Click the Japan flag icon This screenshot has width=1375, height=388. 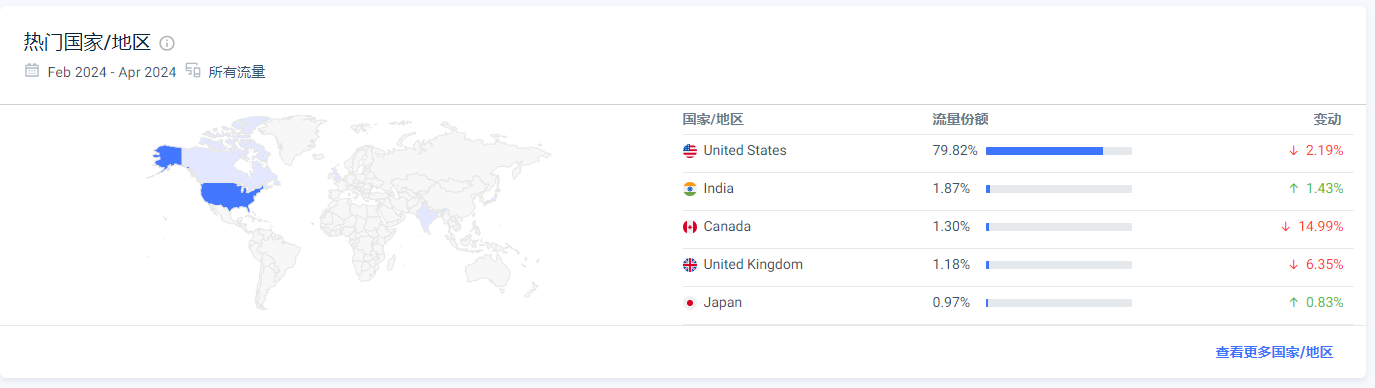pos(690,303)
